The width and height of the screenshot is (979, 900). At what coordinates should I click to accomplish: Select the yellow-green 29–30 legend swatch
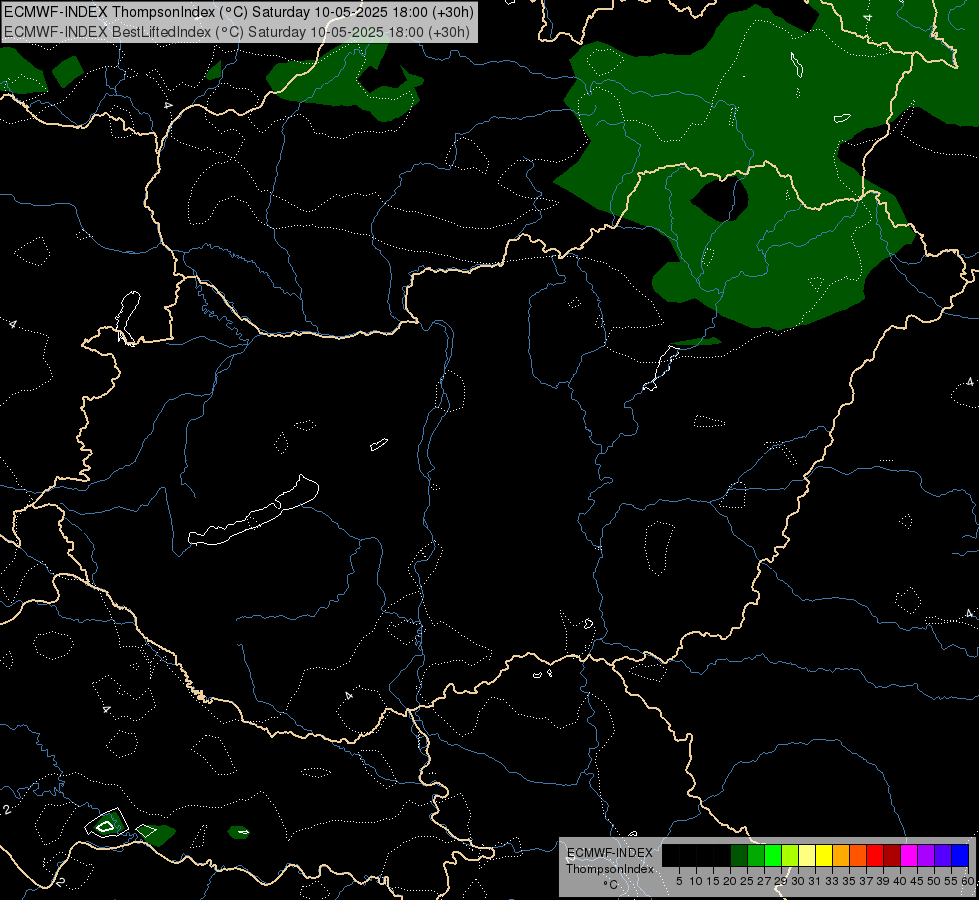[790, 855]
